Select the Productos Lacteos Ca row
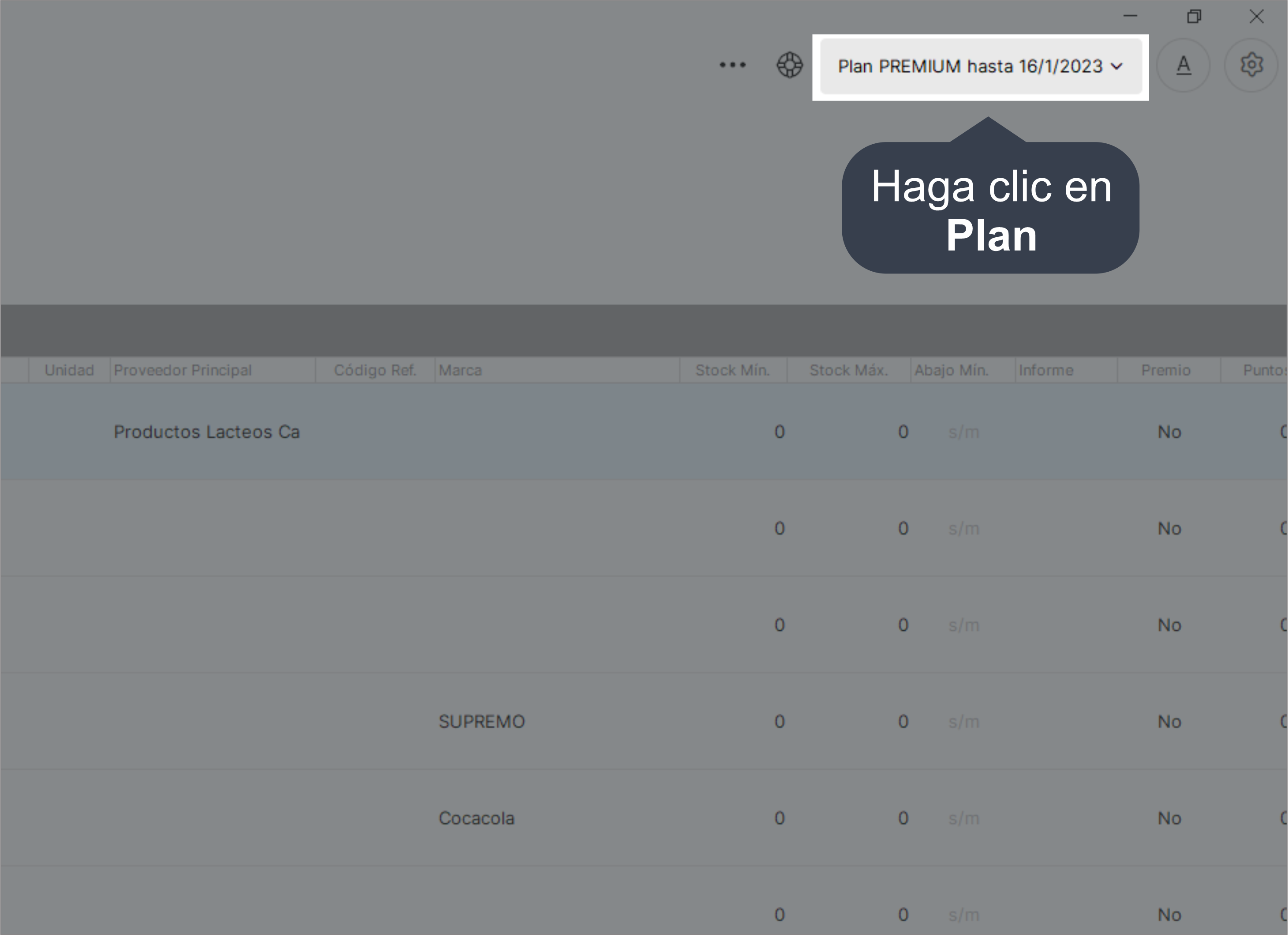Image resolution: width=1288 pixels, height=935 pixels. point(207,432)
